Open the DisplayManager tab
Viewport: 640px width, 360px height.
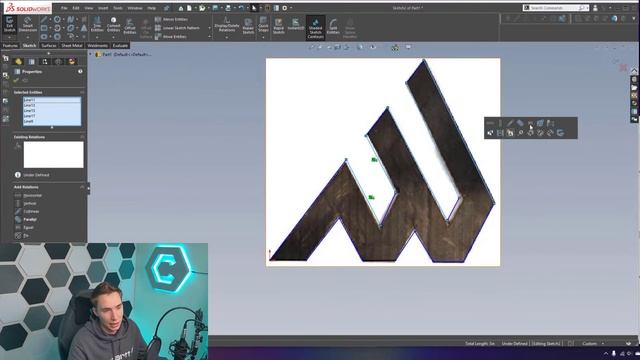[x=72, y=62]
